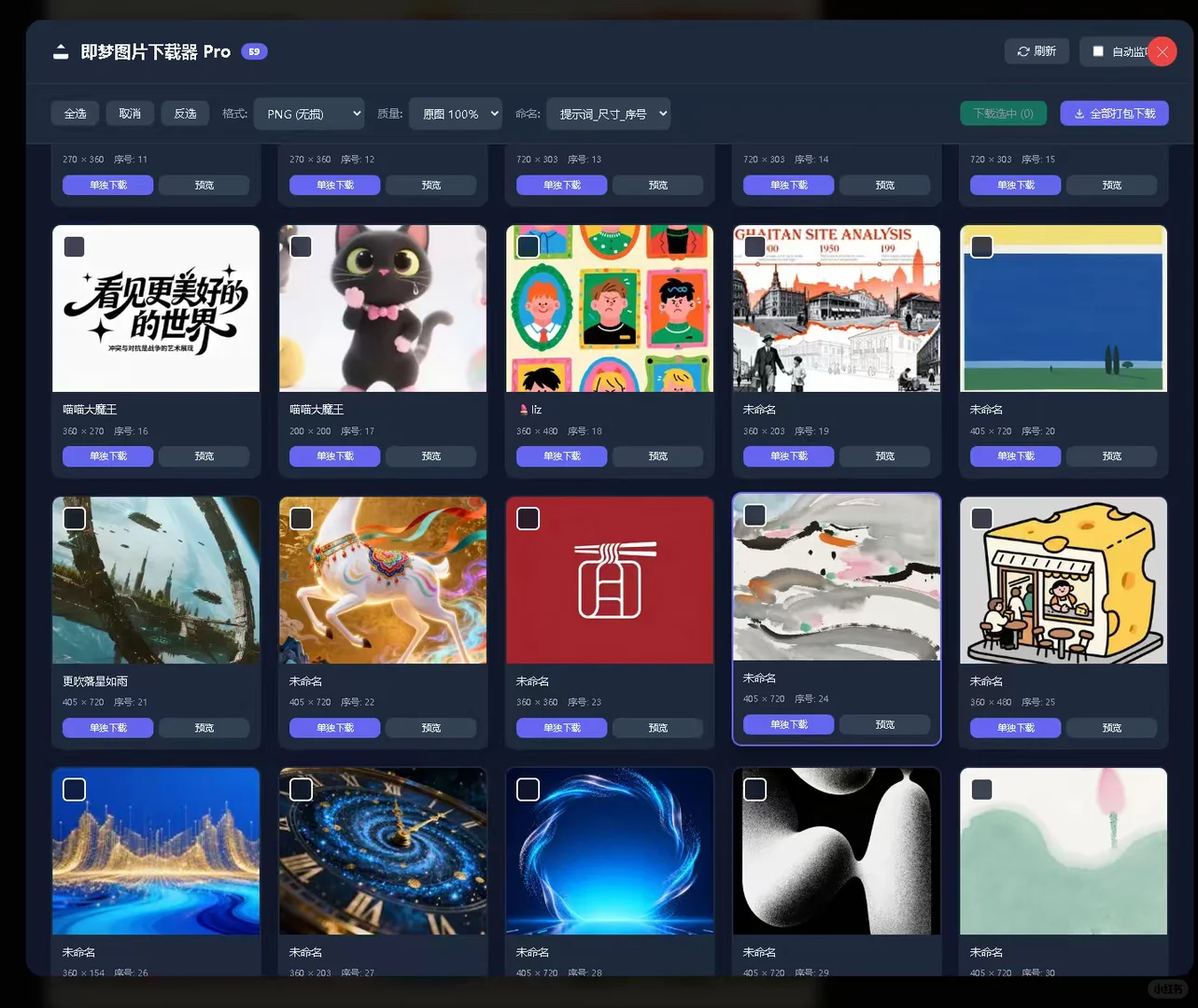The image size is (1198, 1008).
Task: Preview image 序号 12 with 预览
Action: coord(431,185)
